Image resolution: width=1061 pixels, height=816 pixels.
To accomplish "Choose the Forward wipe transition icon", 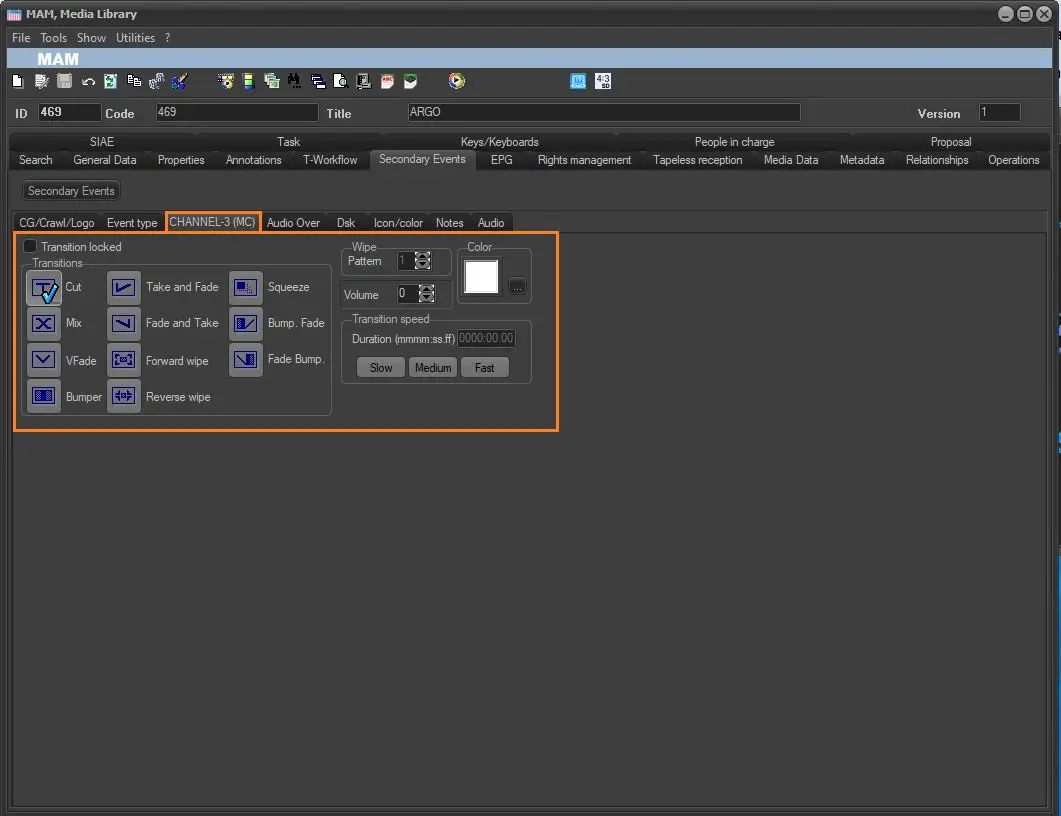I will point(124,360).
